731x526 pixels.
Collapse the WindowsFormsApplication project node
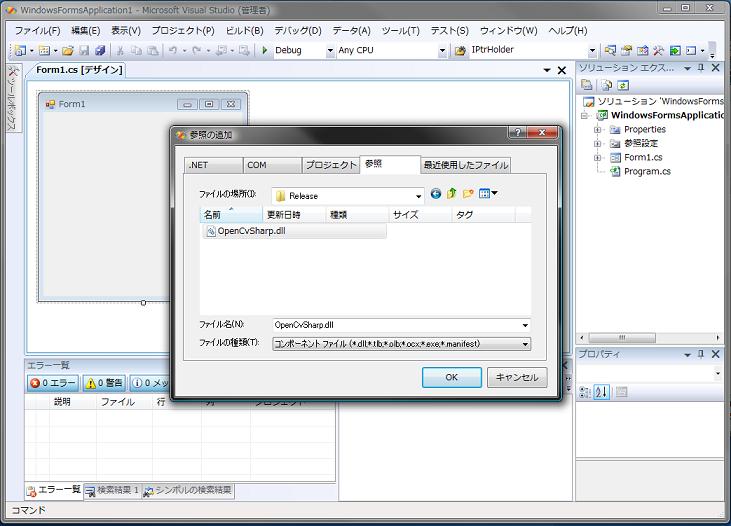tap(584, 115)
